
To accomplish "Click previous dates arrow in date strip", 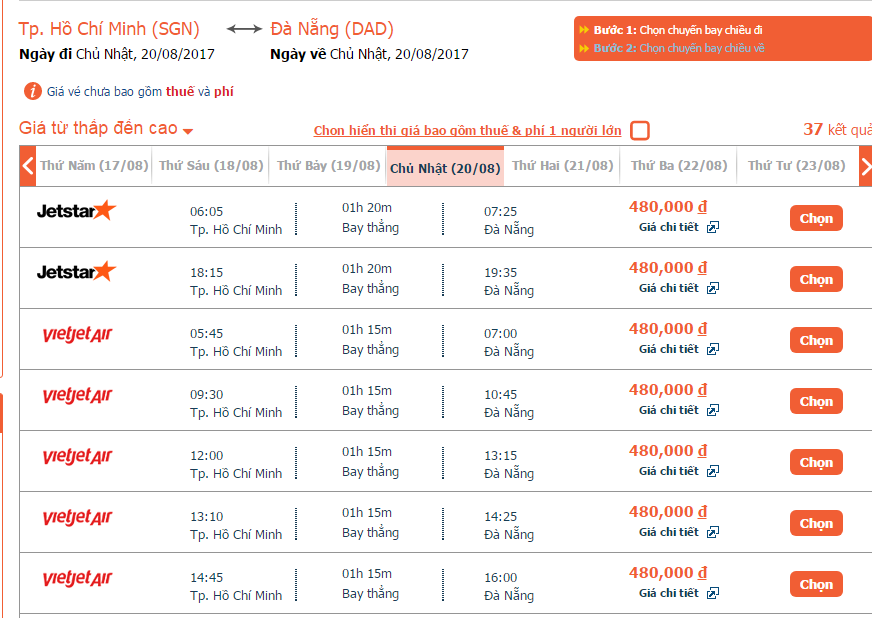I will point(28,166).
